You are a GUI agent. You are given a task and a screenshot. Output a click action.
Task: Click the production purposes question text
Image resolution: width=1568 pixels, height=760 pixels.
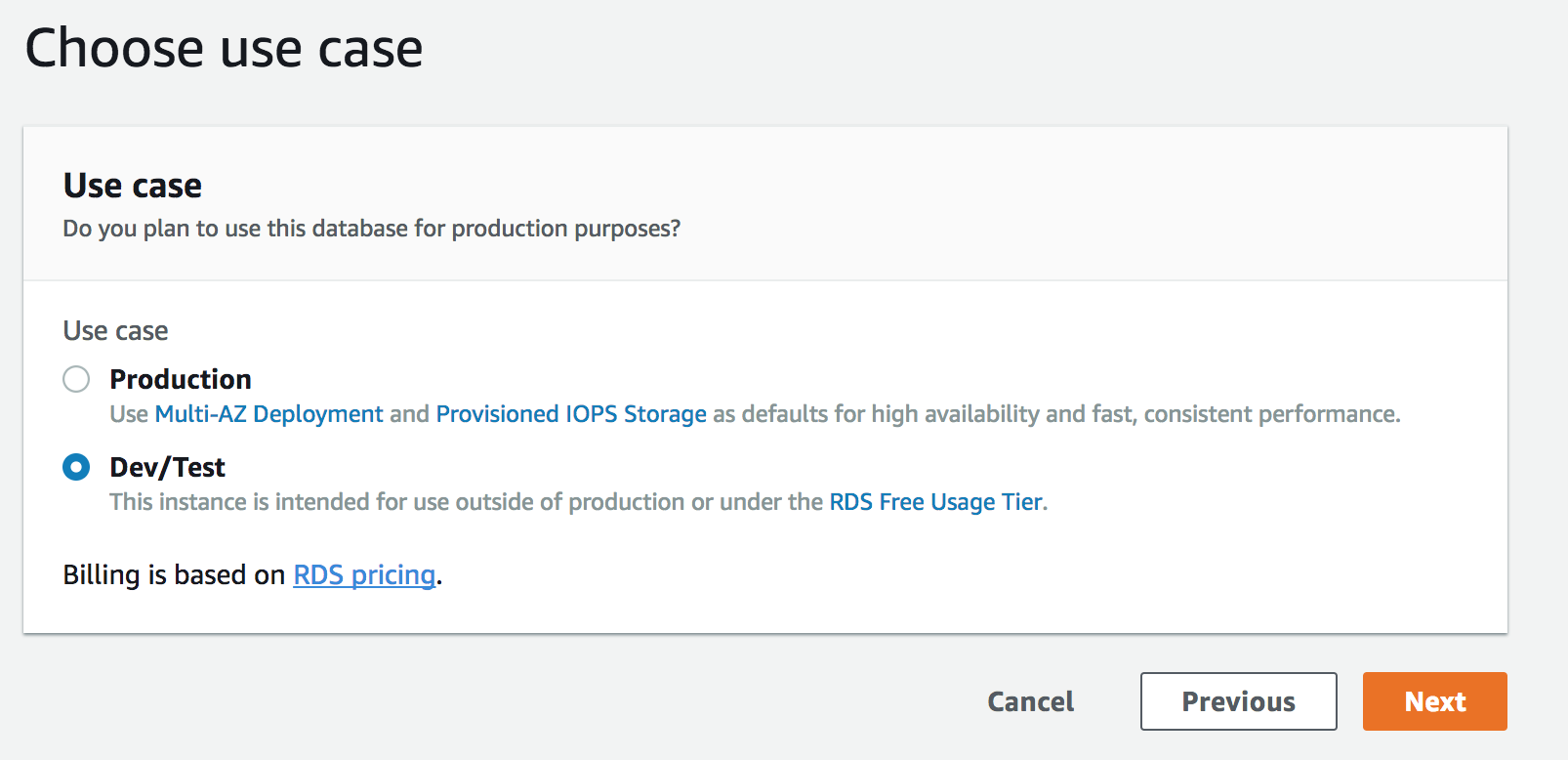371,229
